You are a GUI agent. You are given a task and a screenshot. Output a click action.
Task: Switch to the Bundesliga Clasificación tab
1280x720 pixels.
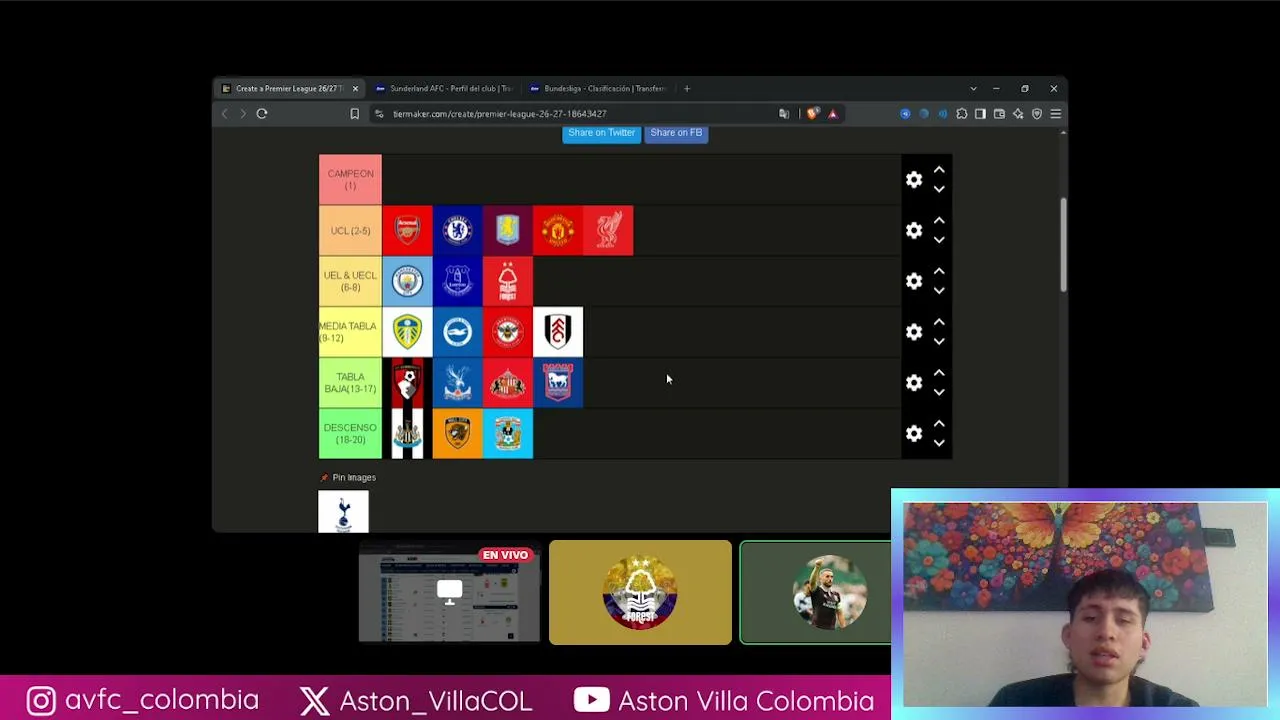click(x=599, y=89)
